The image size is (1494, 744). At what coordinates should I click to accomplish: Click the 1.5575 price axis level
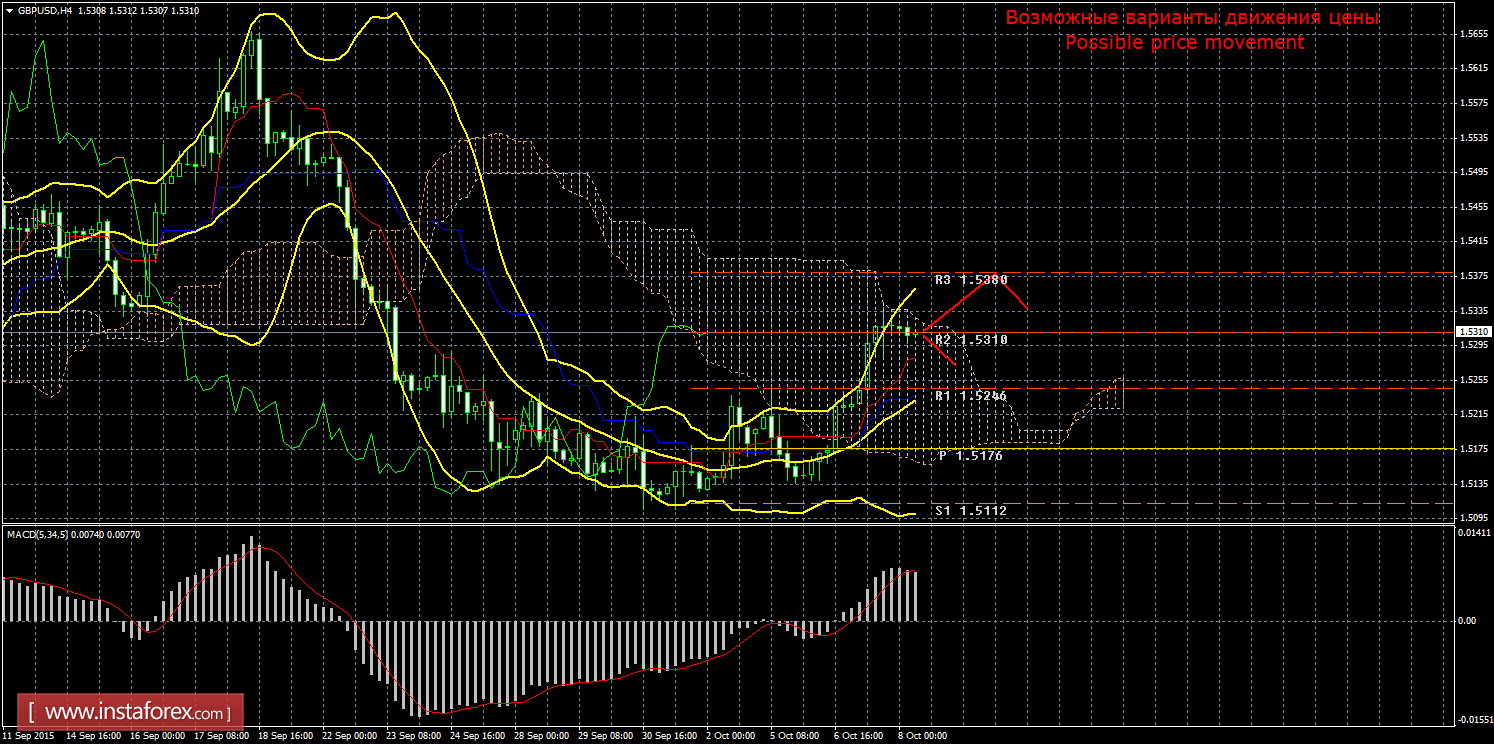click(x=1472, y=103)
